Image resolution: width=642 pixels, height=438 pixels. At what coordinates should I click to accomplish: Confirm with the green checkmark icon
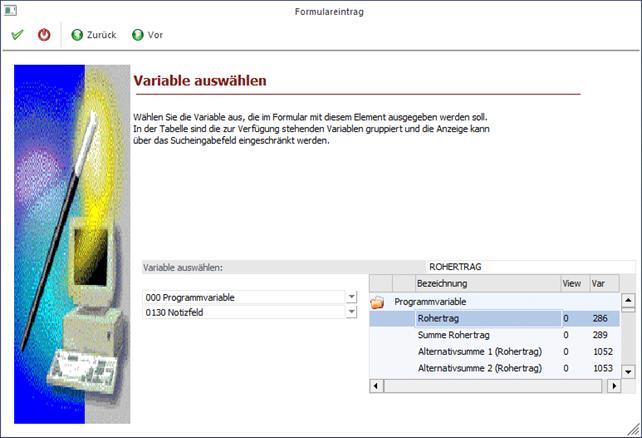pyautogui.click(x=17, y=35)
